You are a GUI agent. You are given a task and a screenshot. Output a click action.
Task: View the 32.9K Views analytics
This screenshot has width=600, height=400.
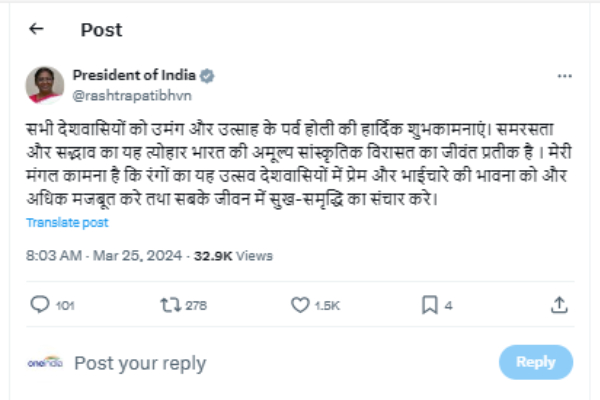pyautogui.click(x=232, y=256)
